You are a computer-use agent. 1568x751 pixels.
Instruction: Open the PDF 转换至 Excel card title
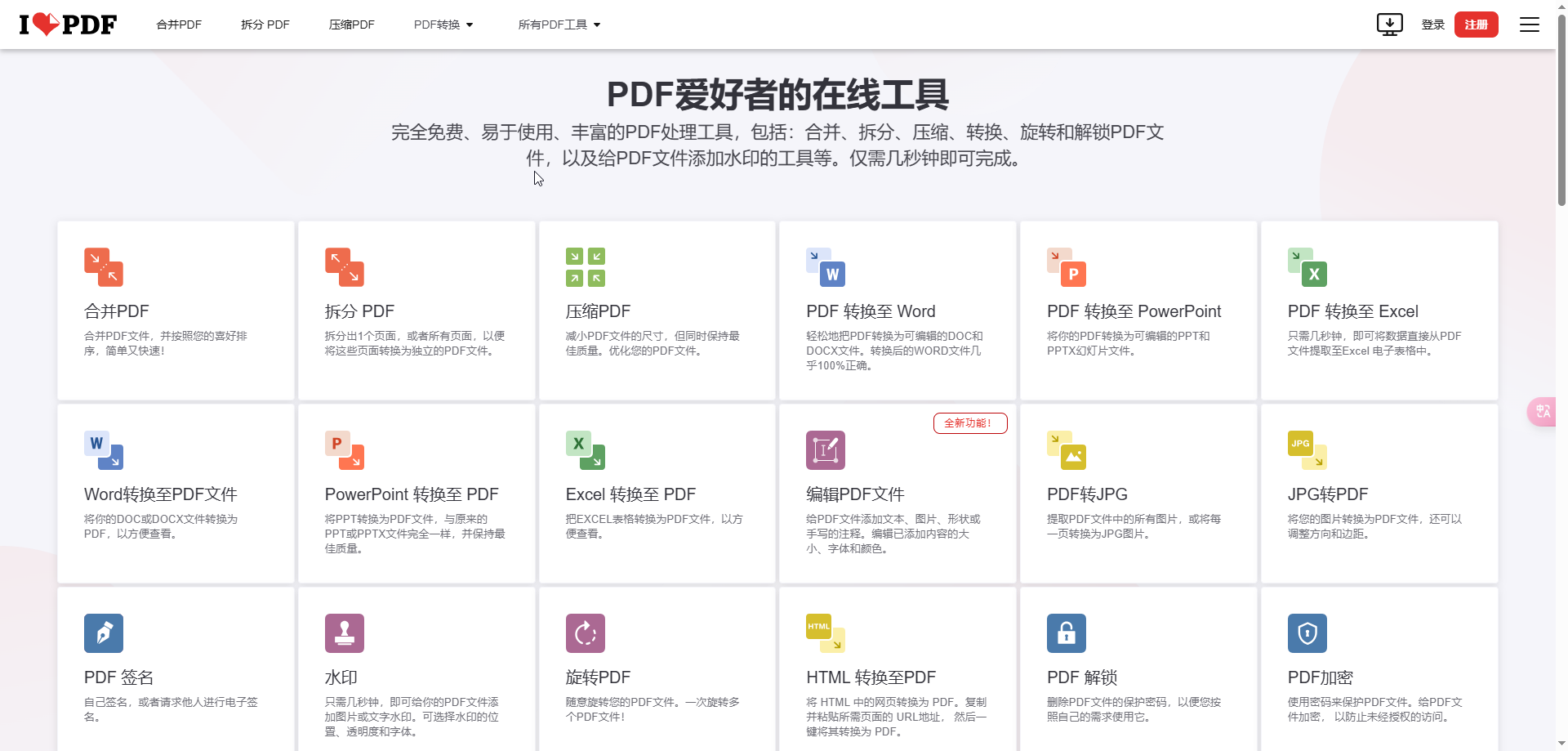[1352, 311]
